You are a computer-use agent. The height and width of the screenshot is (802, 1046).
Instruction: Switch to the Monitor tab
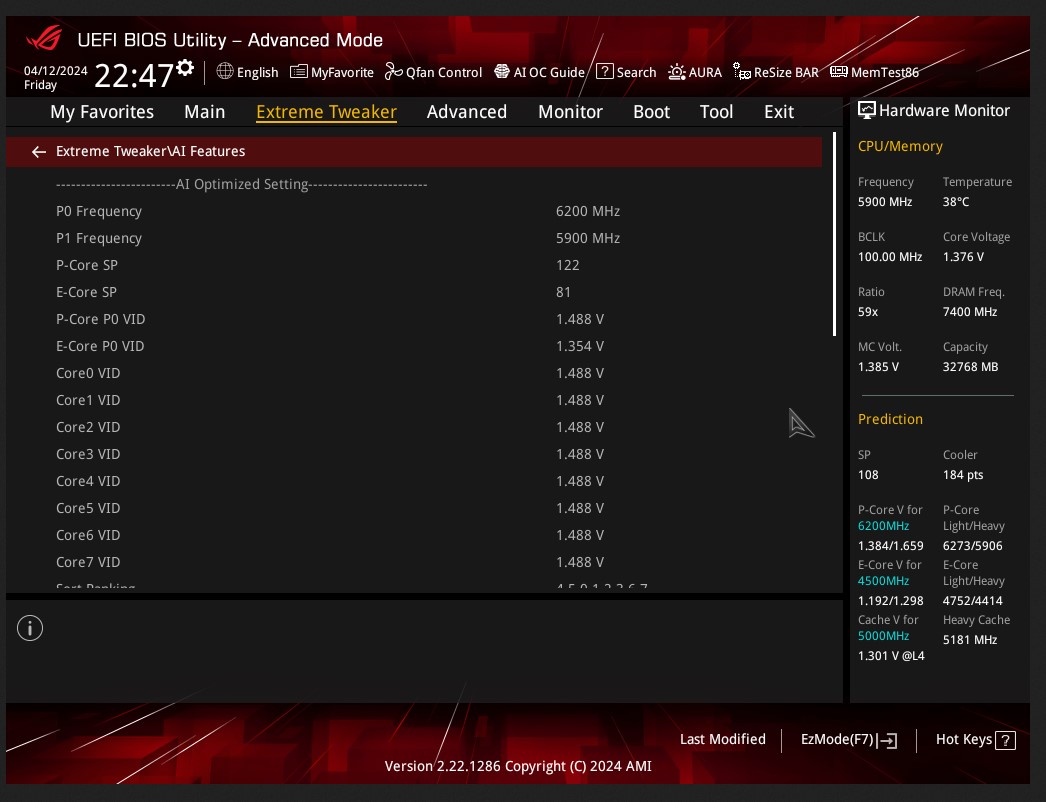tap(570, 111)
